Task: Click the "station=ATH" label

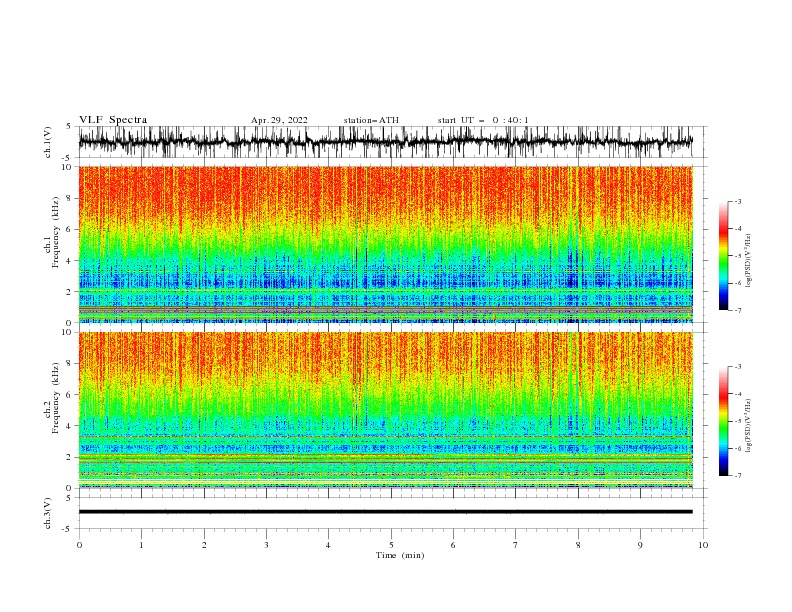Action: click(x=371, y=120)
